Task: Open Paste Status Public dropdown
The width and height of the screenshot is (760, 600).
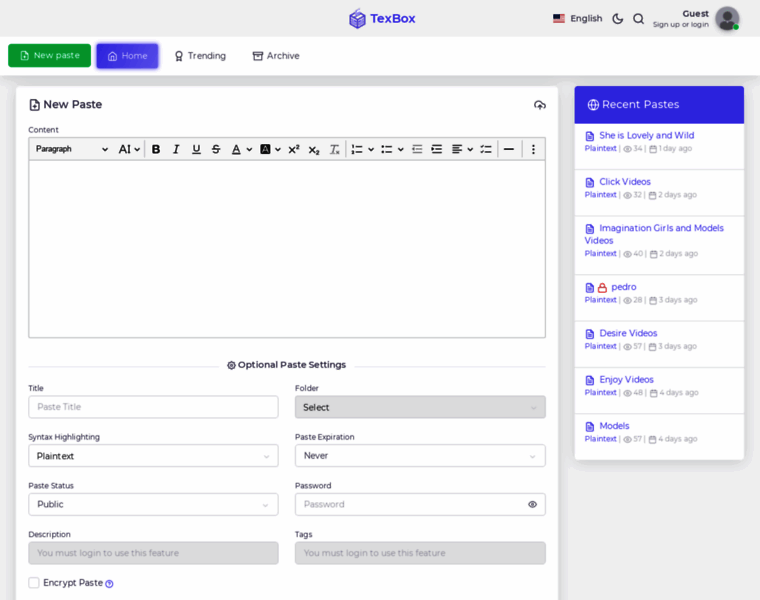Action: pyautogui.click(x=153, y=505)
